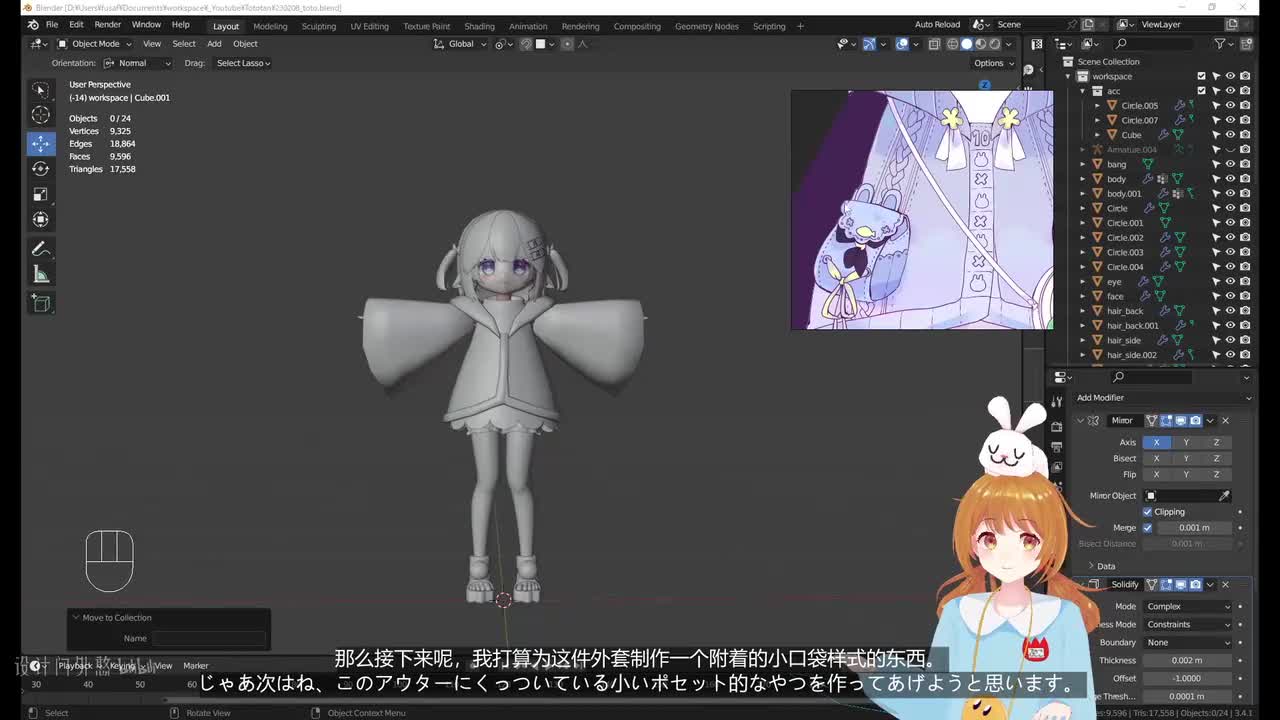Click the Move to Collection Name field
Image resolution: width=1280 pixels, height=720 pixels.
pyautogui.click(x=209, y=638)
